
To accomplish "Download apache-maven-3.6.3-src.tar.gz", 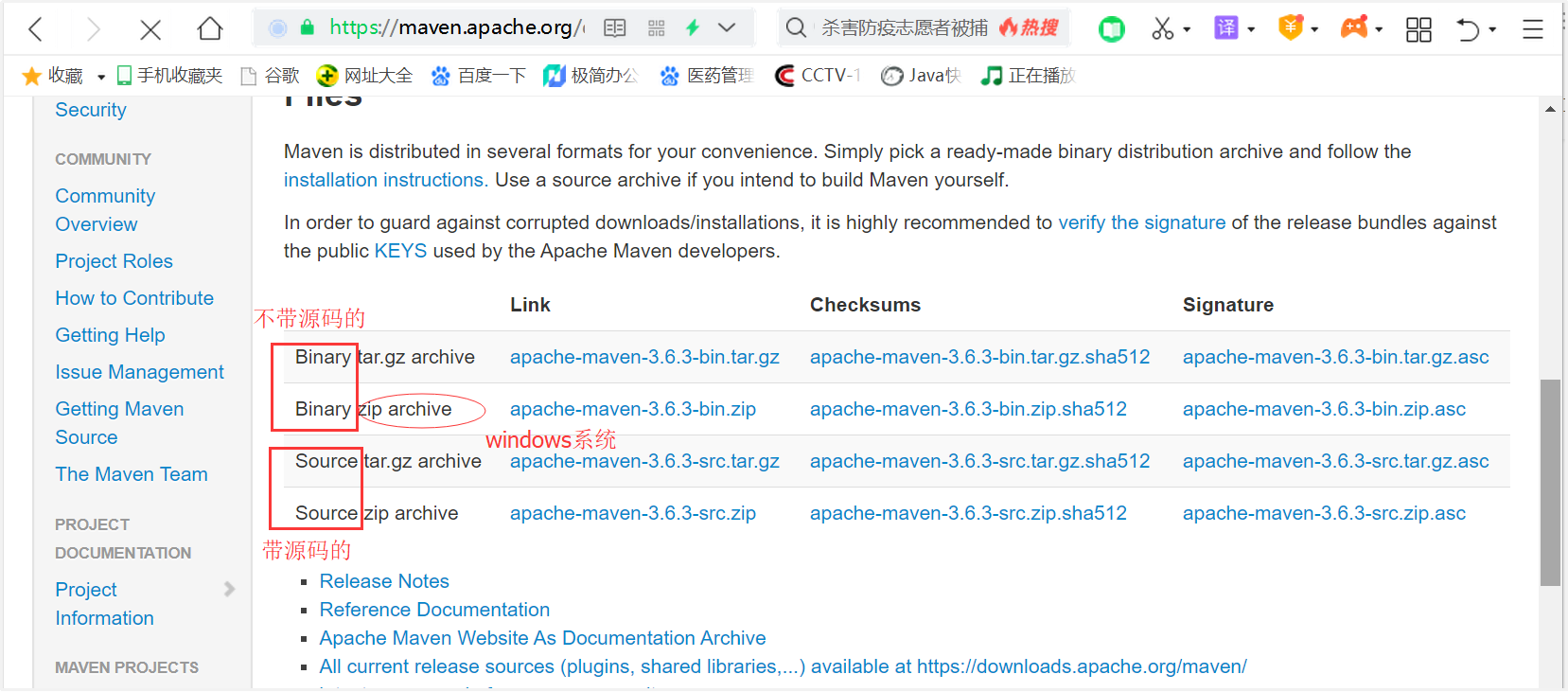I will click(644, 461).
